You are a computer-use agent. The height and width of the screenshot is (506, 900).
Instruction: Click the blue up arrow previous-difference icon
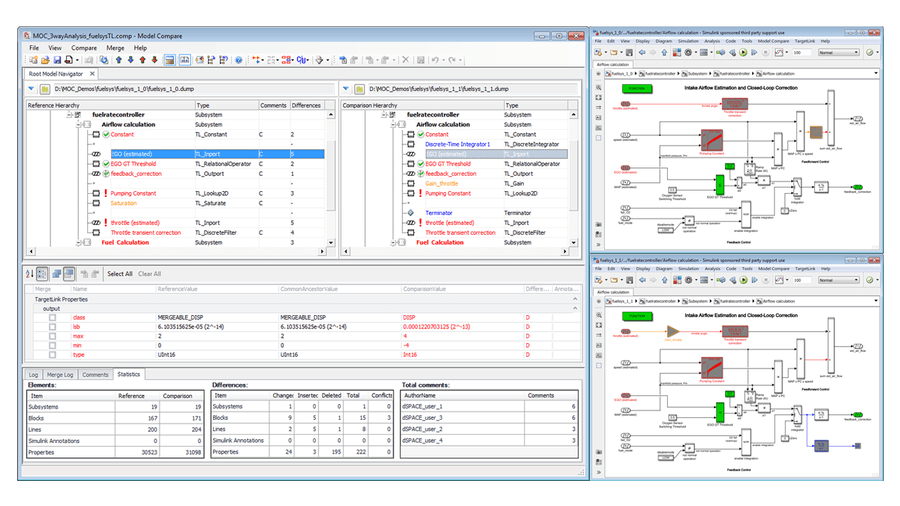point(119,60)
